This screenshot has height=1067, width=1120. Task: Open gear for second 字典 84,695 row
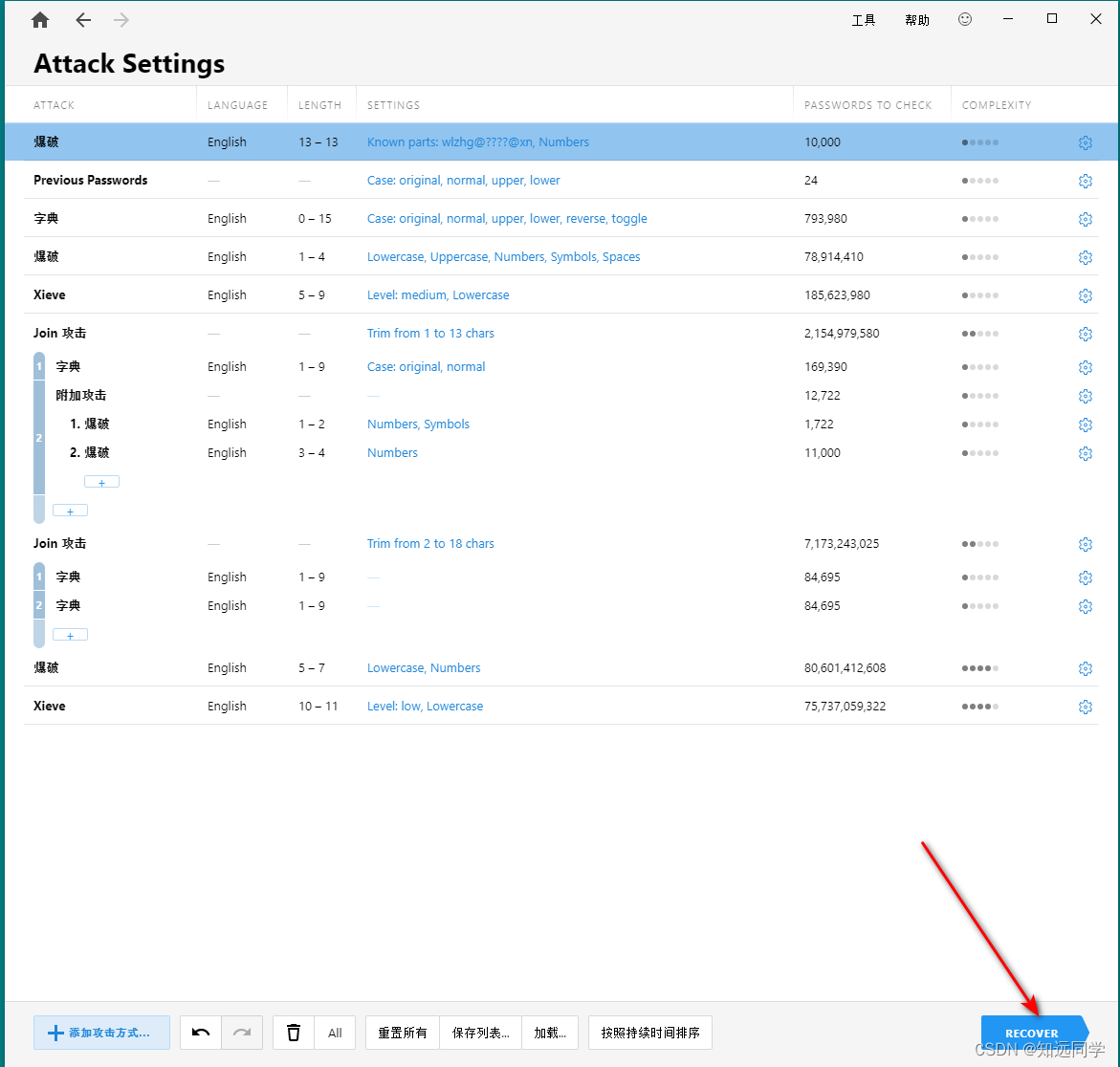point(1085,606)
